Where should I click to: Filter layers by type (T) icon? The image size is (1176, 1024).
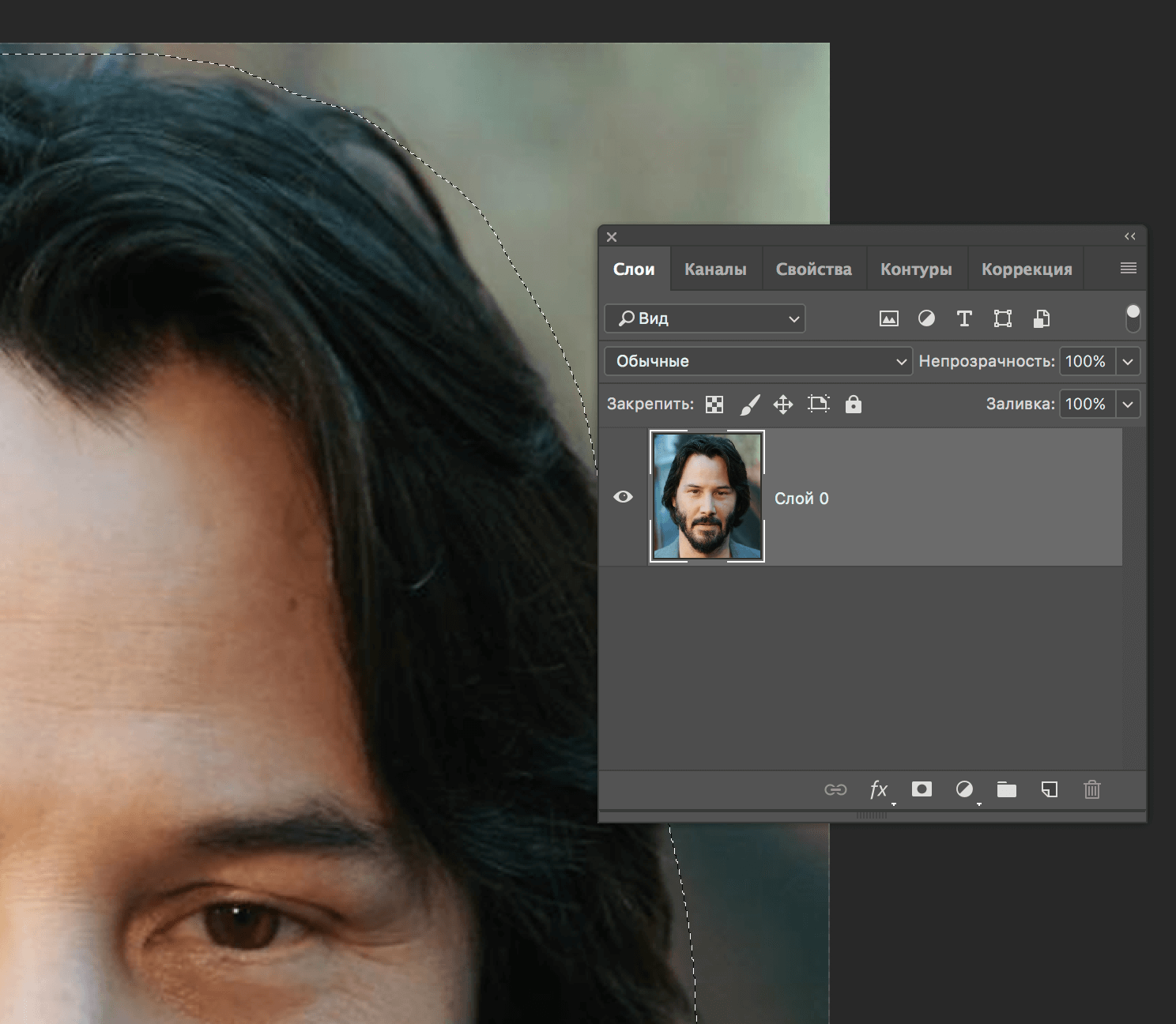[x=964, y=318]
